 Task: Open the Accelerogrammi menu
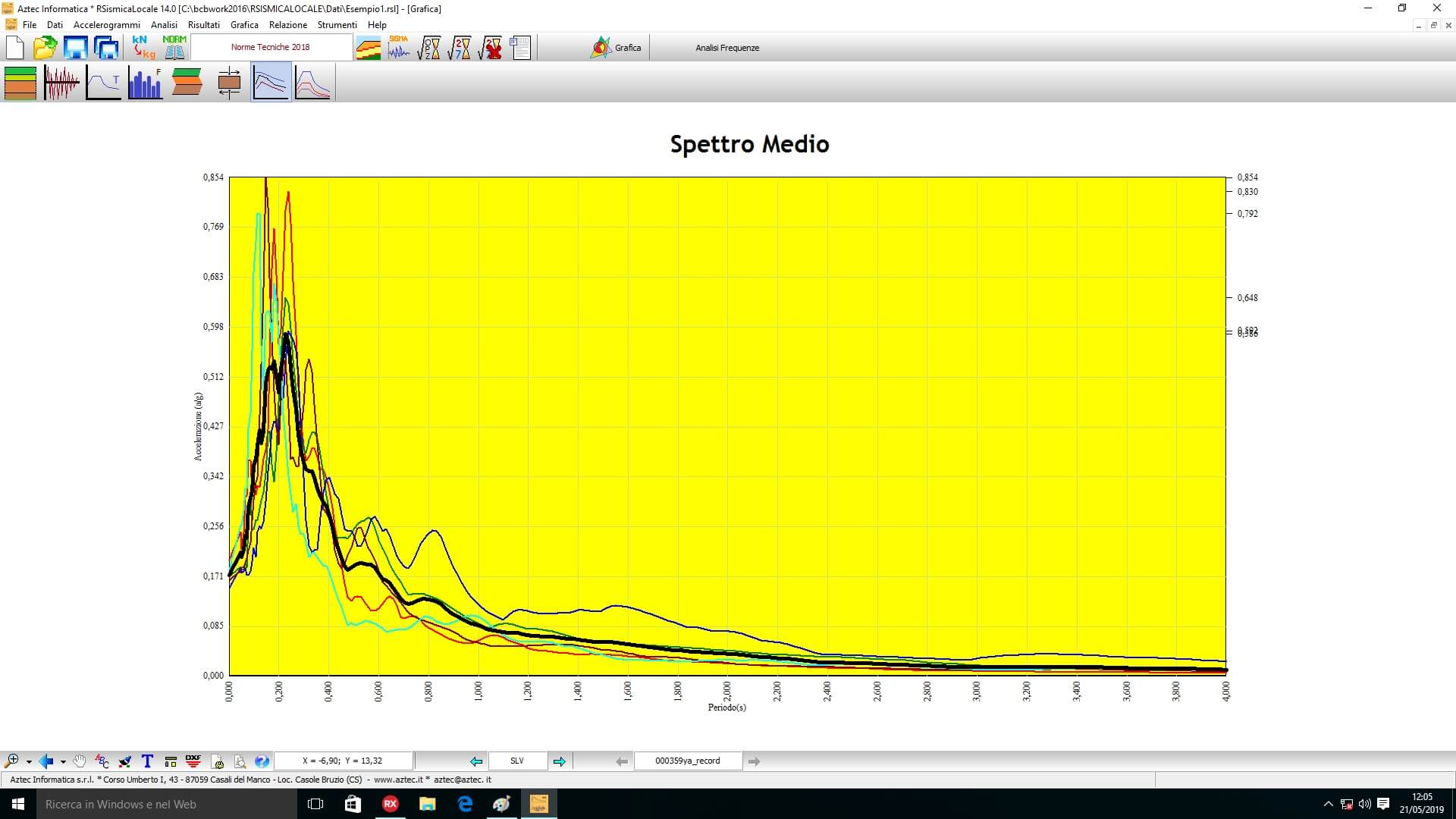pyautogui.click(x=106, y=25)
